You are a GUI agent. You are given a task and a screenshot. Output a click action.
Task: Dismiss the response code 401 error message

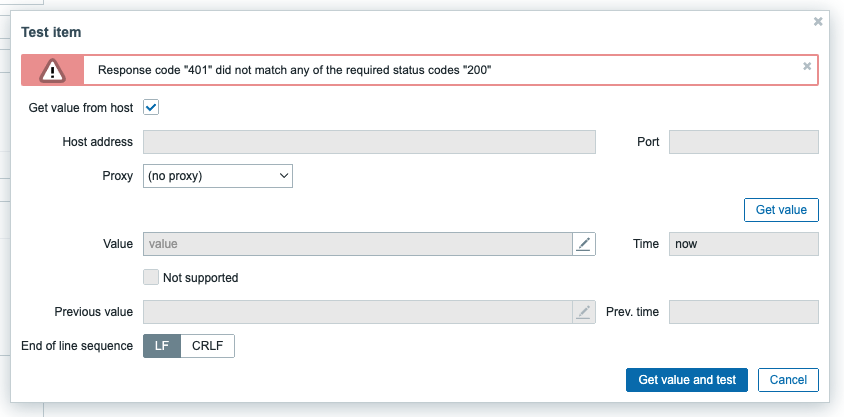807,66
